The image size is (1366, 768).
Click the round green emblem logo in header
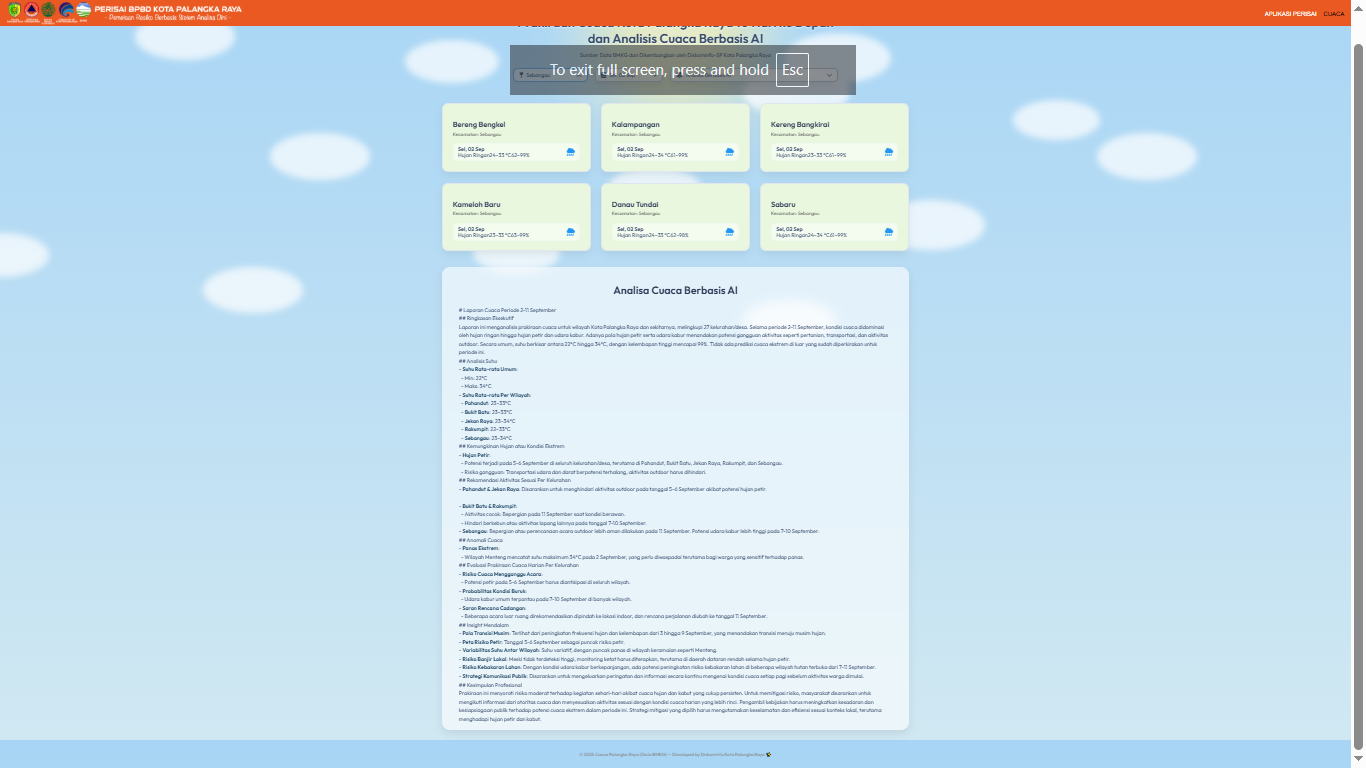click(48, 10)
